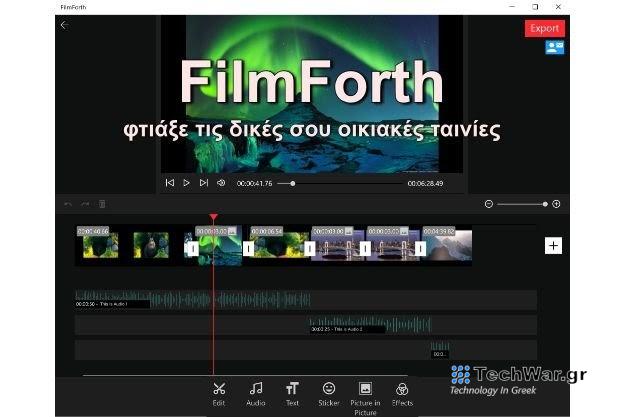Open the Effects tool
The width and height of the screenshot is (625, 417).
[x=402, y=390]
